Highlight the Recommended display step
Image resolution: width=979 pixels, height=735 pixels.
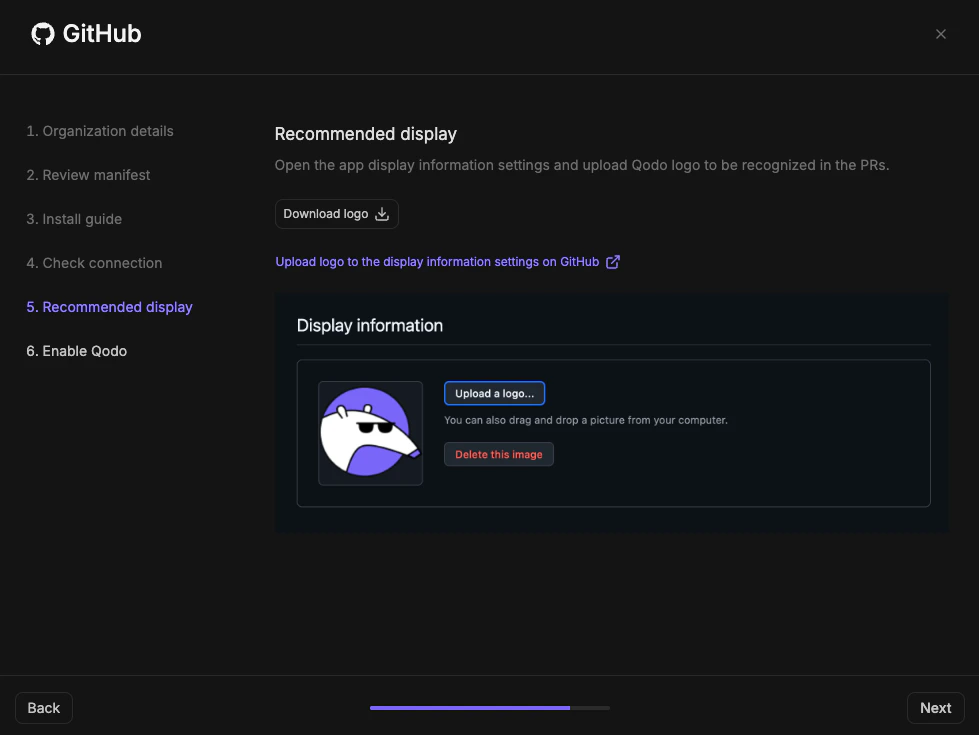(109, 307)
